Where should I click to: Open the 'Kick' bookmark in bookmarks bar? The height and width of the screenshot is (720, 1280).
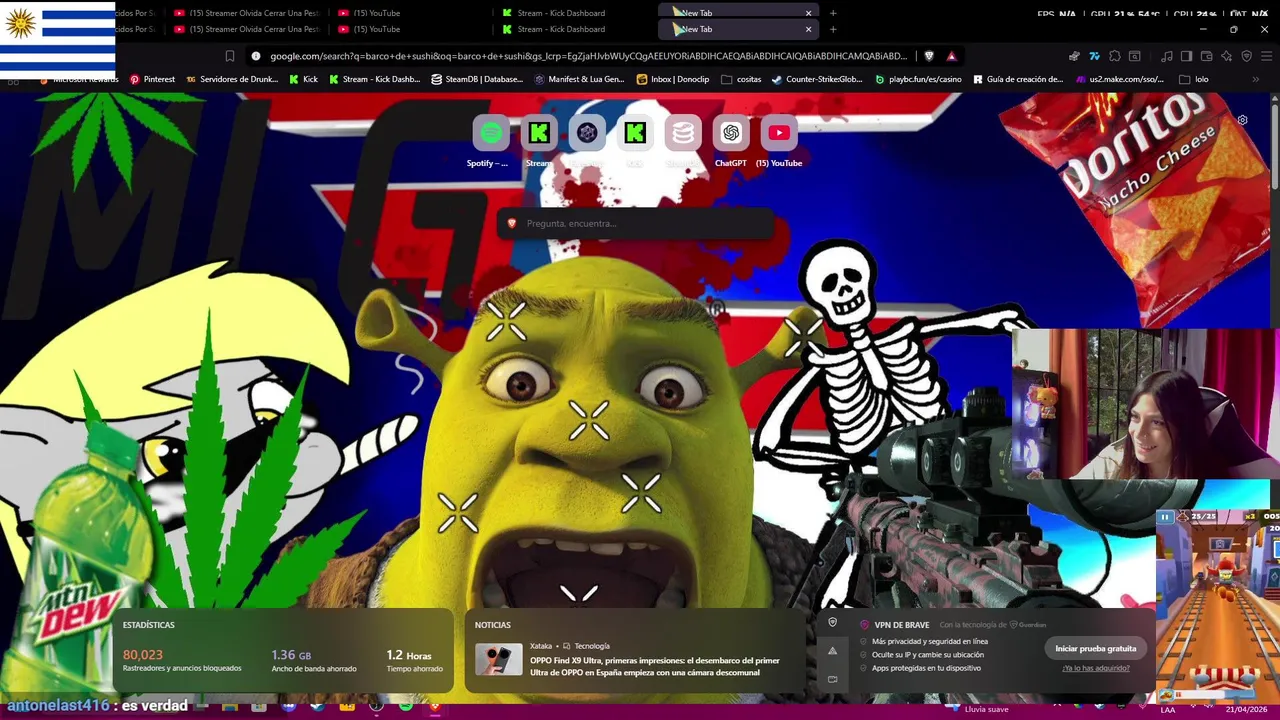[303, 79]
